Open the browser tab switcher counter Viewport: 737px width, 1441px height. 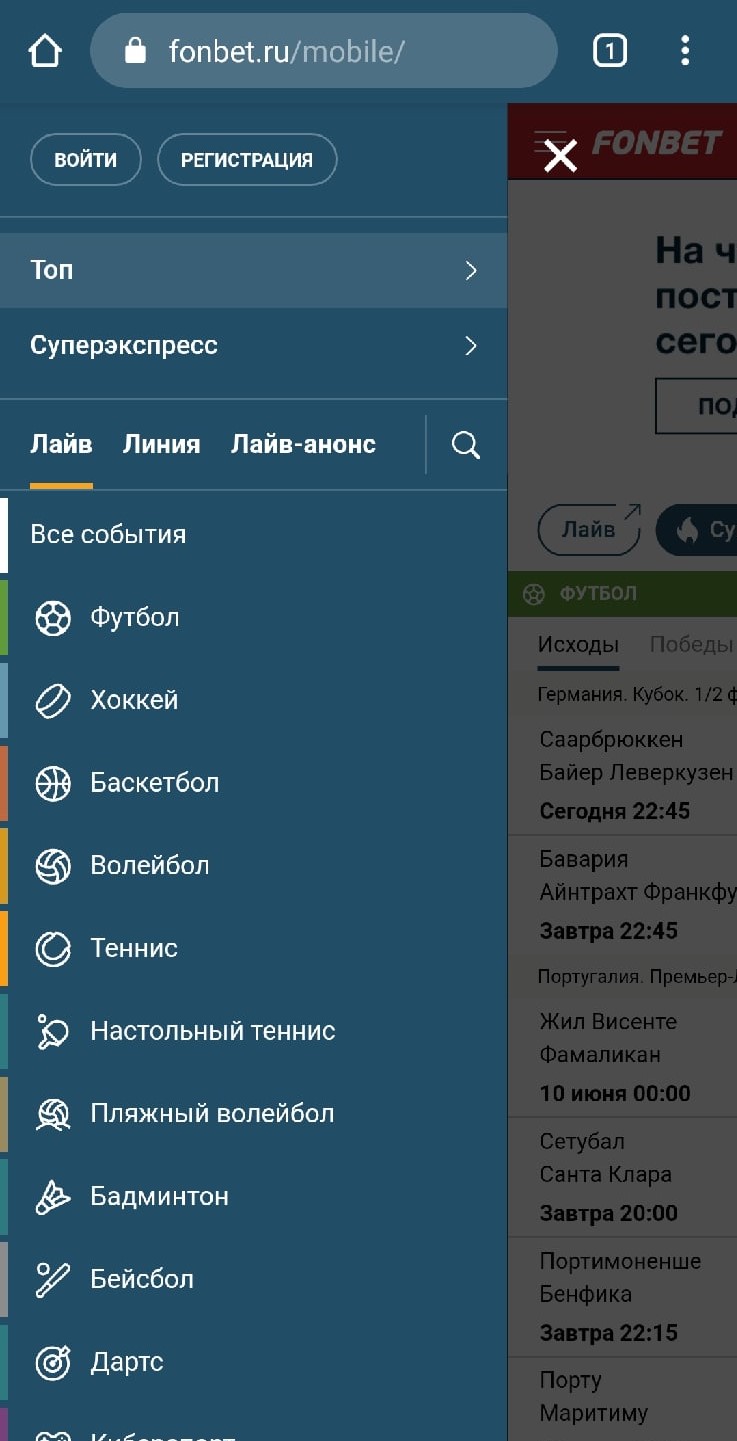click(x=610, y=50)
